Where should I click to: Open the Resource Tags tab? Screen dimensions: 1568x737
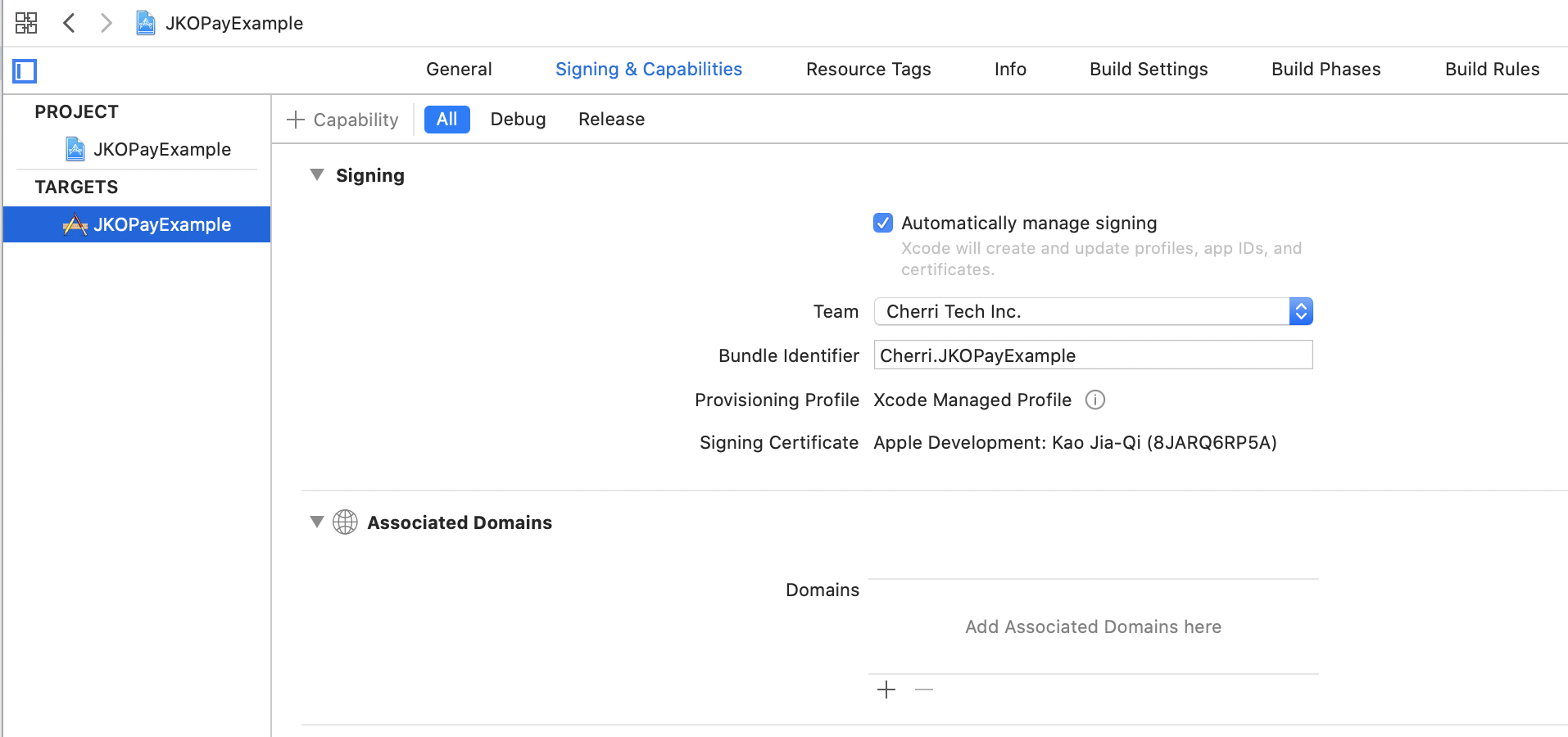coord(868,70)
